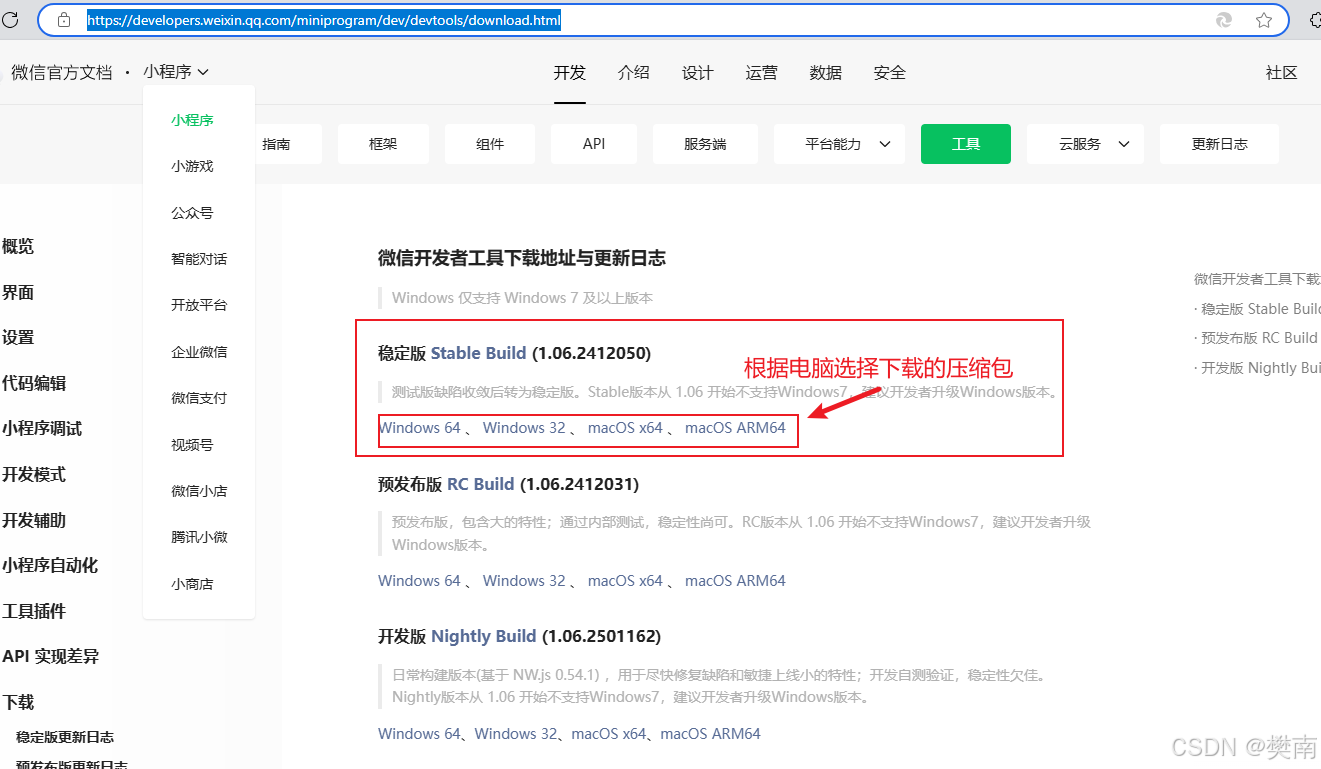Download RC Build Windows 64
Image resolution: width=1321 pixels, height=769 pixels.
(419, 581)
